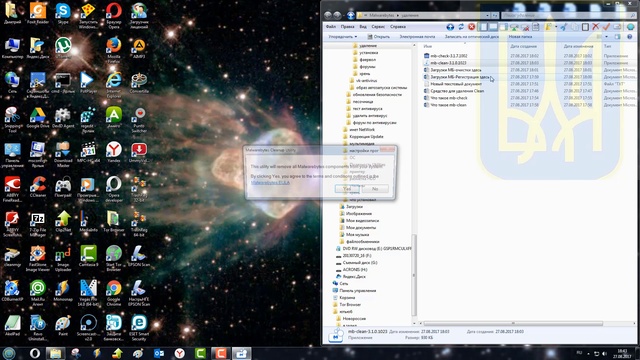Launch the PotPlayer desktop shortcut
Screen dimensions: 640x360
coord(88,83)
